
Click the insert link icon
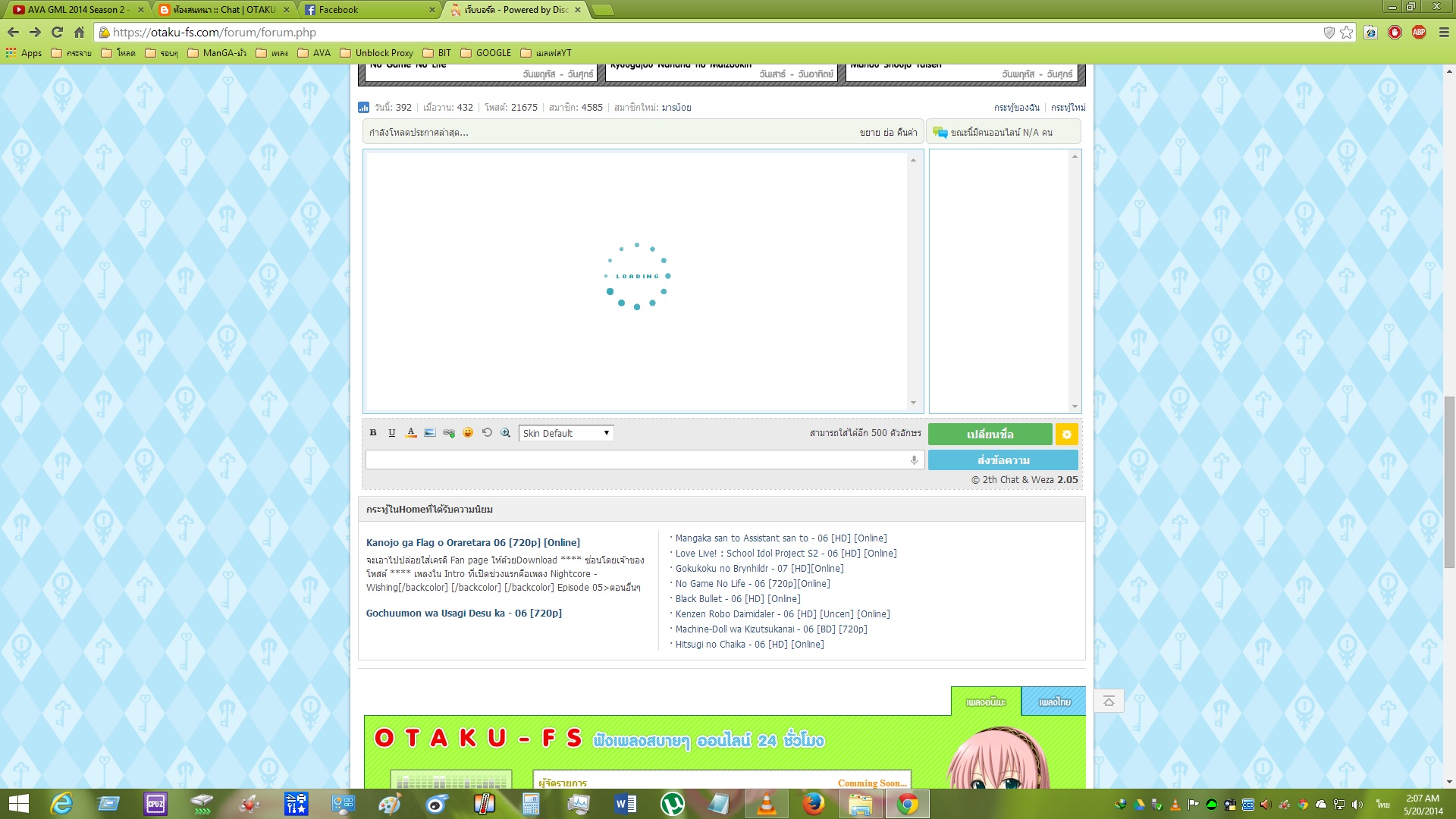click(x=449, y=433)
